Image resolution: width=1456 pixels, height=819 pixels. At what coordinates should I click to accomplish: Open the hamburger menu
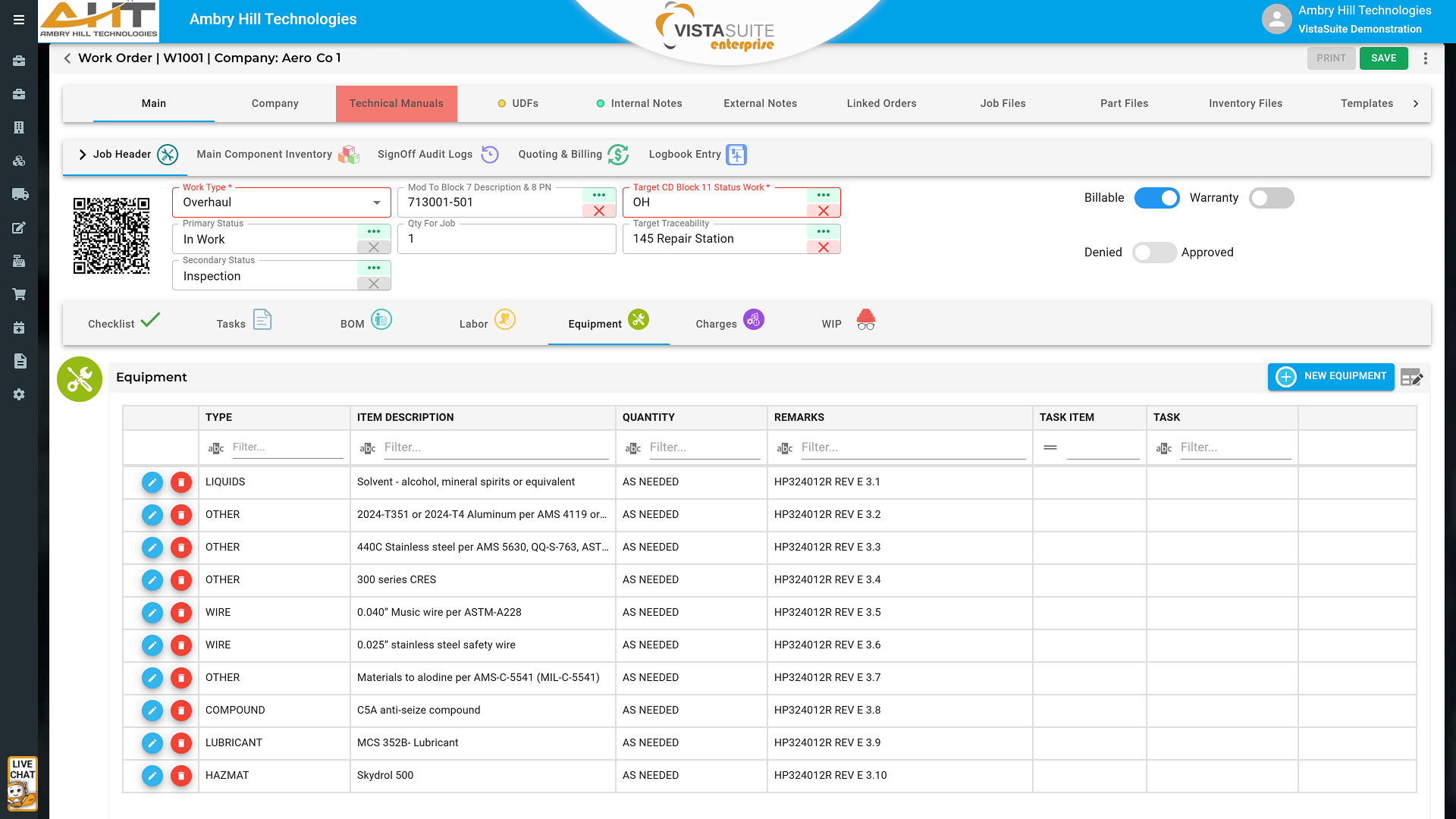[19, 20]
